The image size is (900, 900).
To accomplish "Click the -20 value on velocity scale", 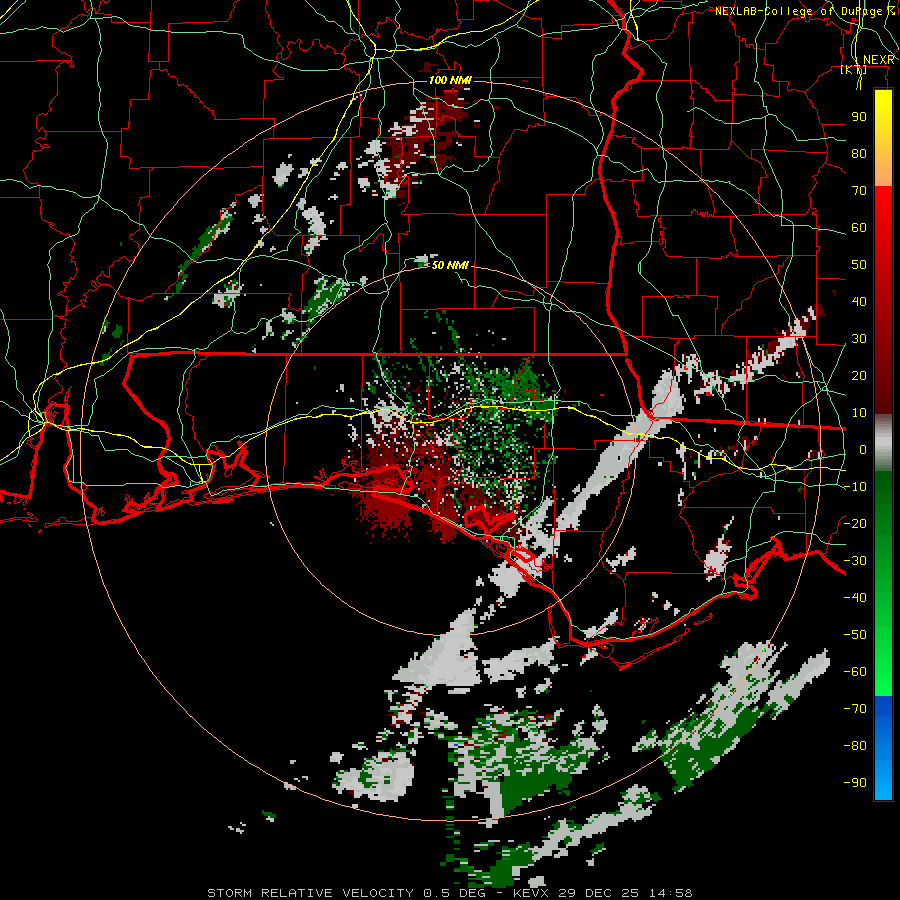I will 855,524.
